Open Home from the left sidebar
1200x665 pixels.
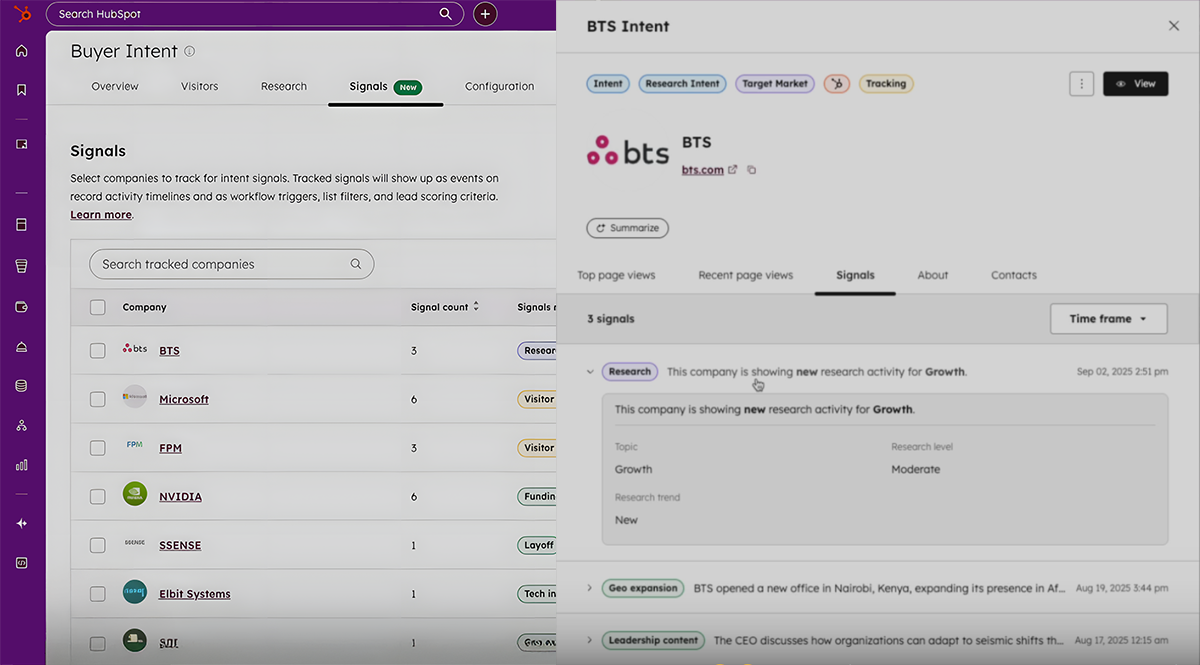21,50
